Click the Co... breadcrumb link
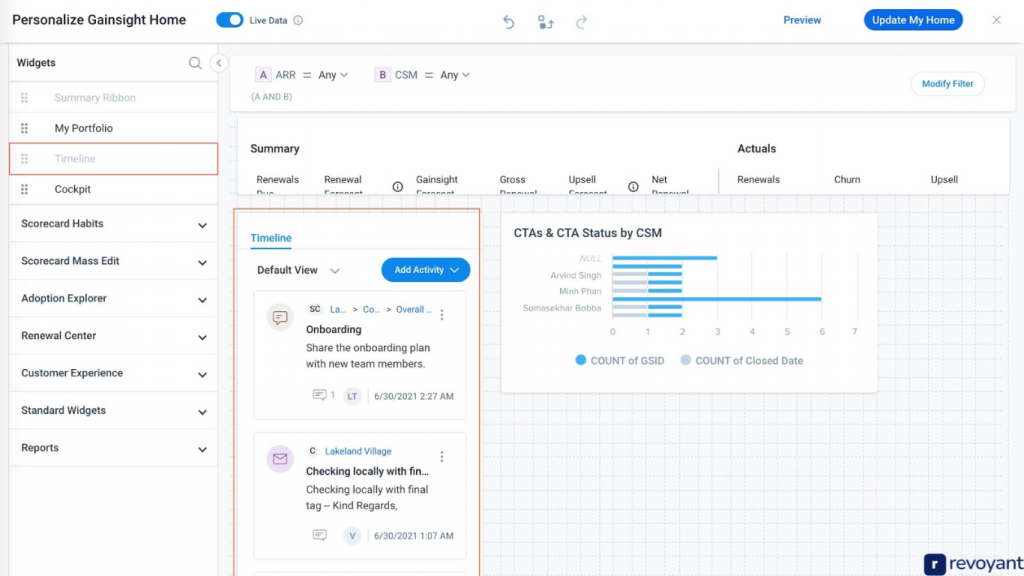The height and width of the screenshot is (576, 1024). point(371,310)
